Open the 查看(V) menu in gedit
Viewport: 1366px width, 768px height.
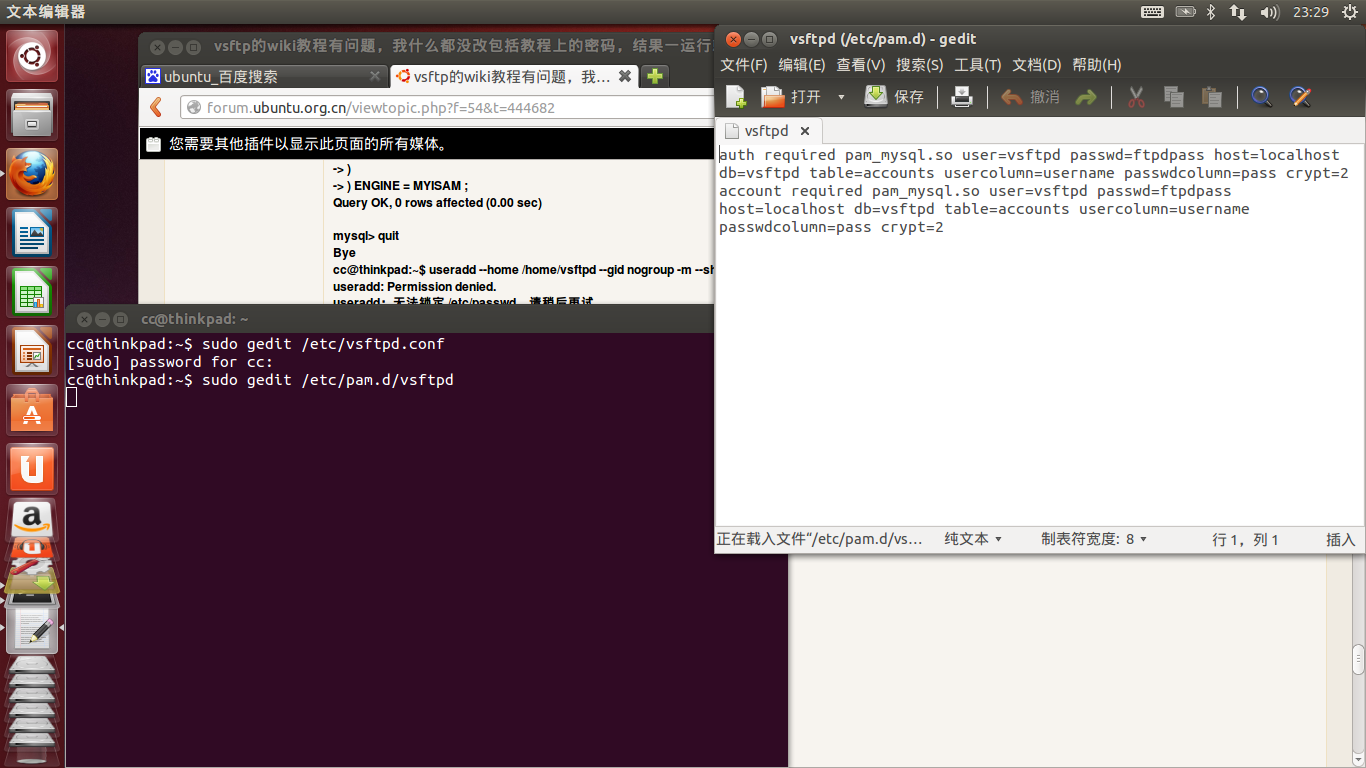(861, 65)
